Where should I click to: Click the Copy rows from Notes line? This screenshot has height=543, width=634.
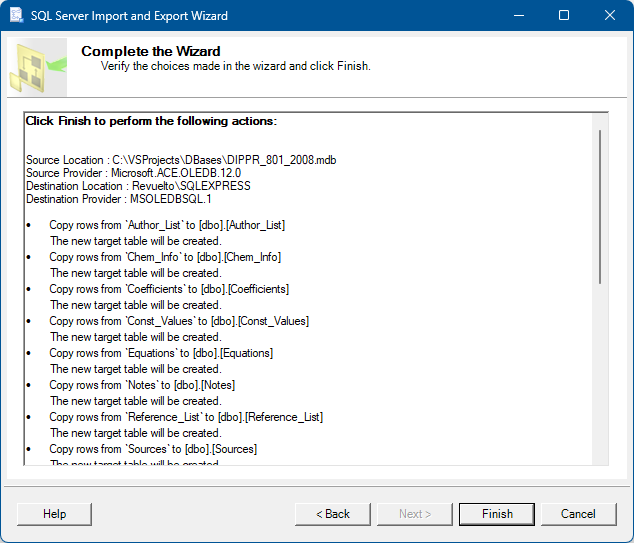click(142, 385)
